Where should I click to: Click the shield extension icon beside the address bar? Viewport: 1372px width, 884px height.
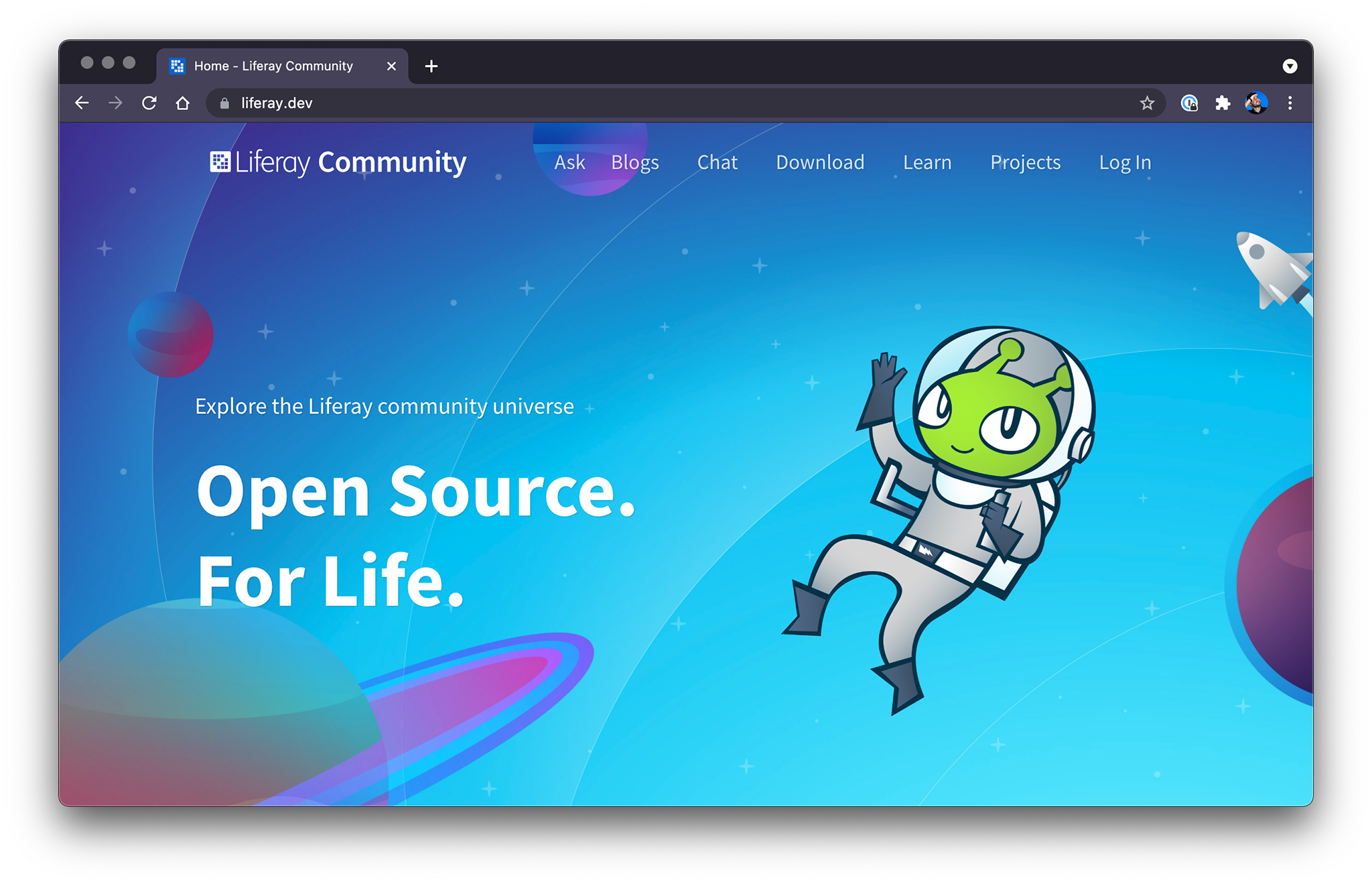point(1190,103)
